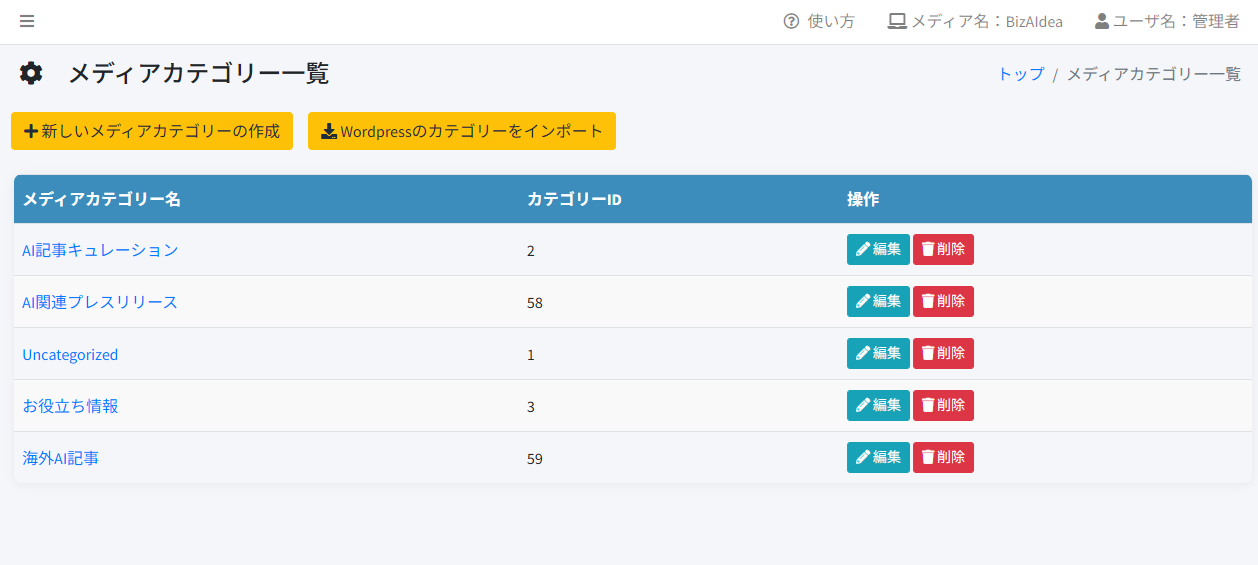Delete the お役立ち情報 category
Viewport: 1258px width, 565px height.
pos(942,405)
